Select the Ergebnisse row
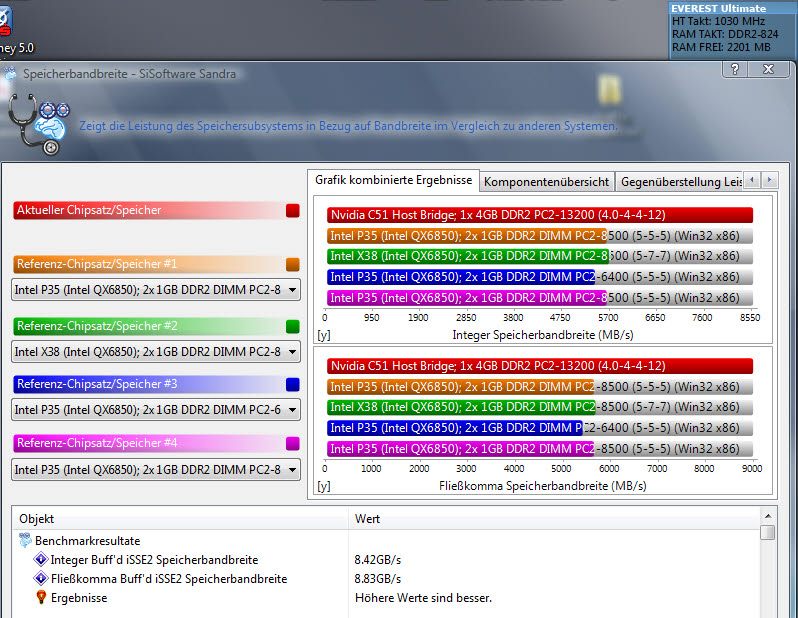The width and height of the screenshot is (798, 618). click(385, 598)
